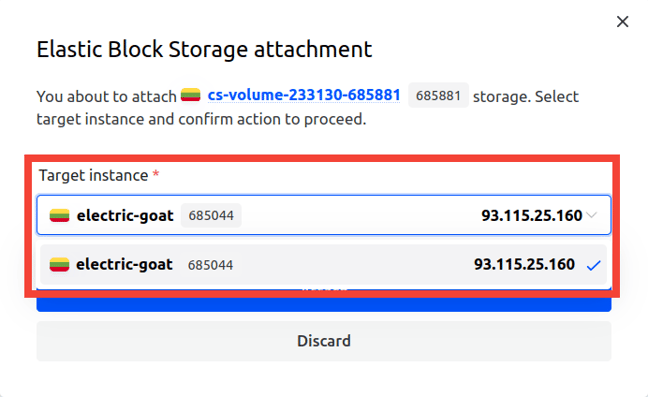648x397 pixels.
Task: Click the 'target instance and confirm action' description text
Action: point(201,119)
